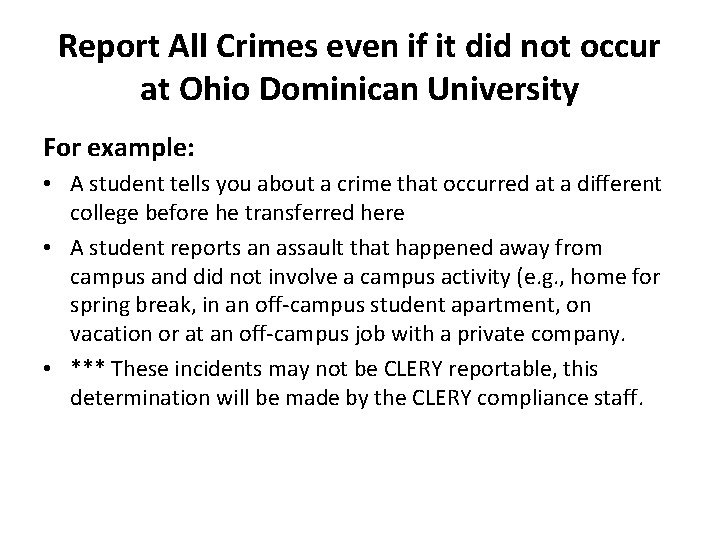Viewport: 720px width, 540px height.
Task: Click line 'A student reports an assault'
Action: [336, 248]
